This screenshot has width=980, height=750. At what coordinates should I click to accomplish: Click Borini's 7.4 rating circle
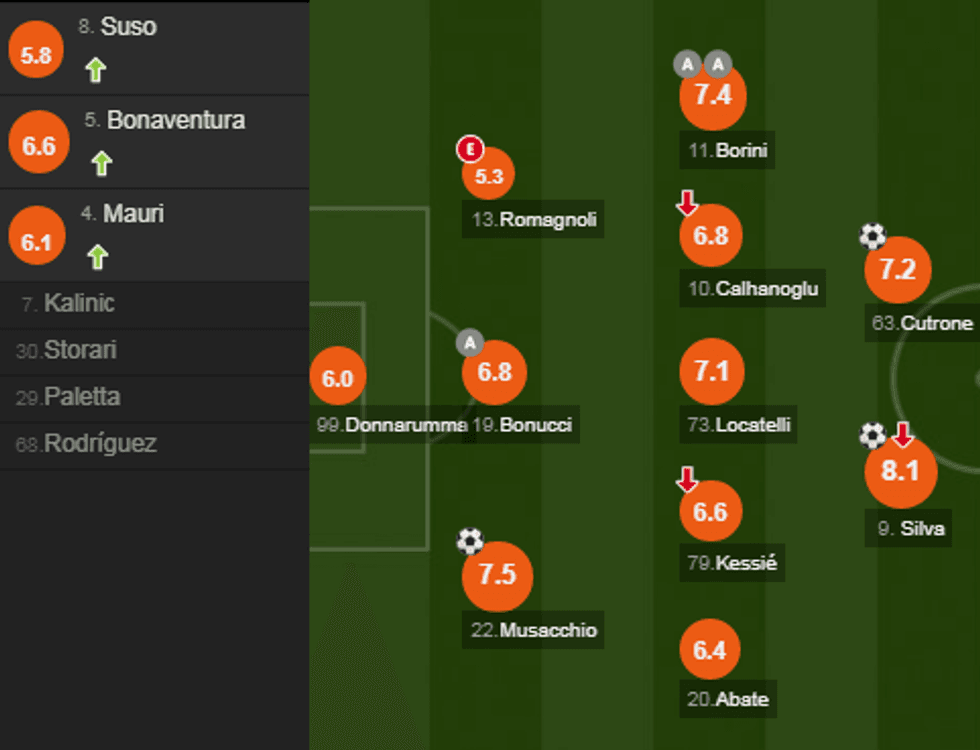pos(712,95)
